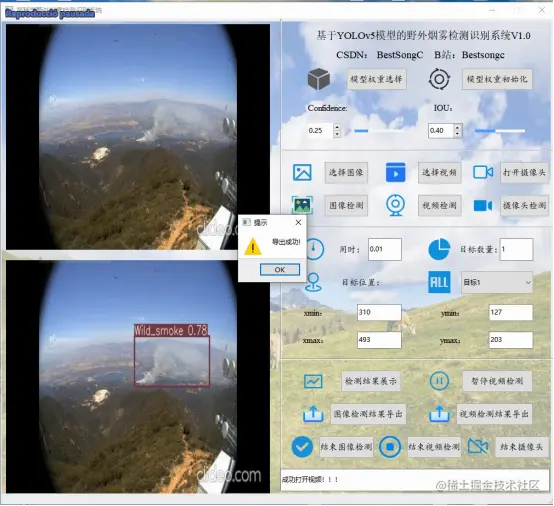Click the pie chart icon beside 目标数量
Image resolution: width=554 pixels, height=506 pixels.
click(x=439, y=249)
